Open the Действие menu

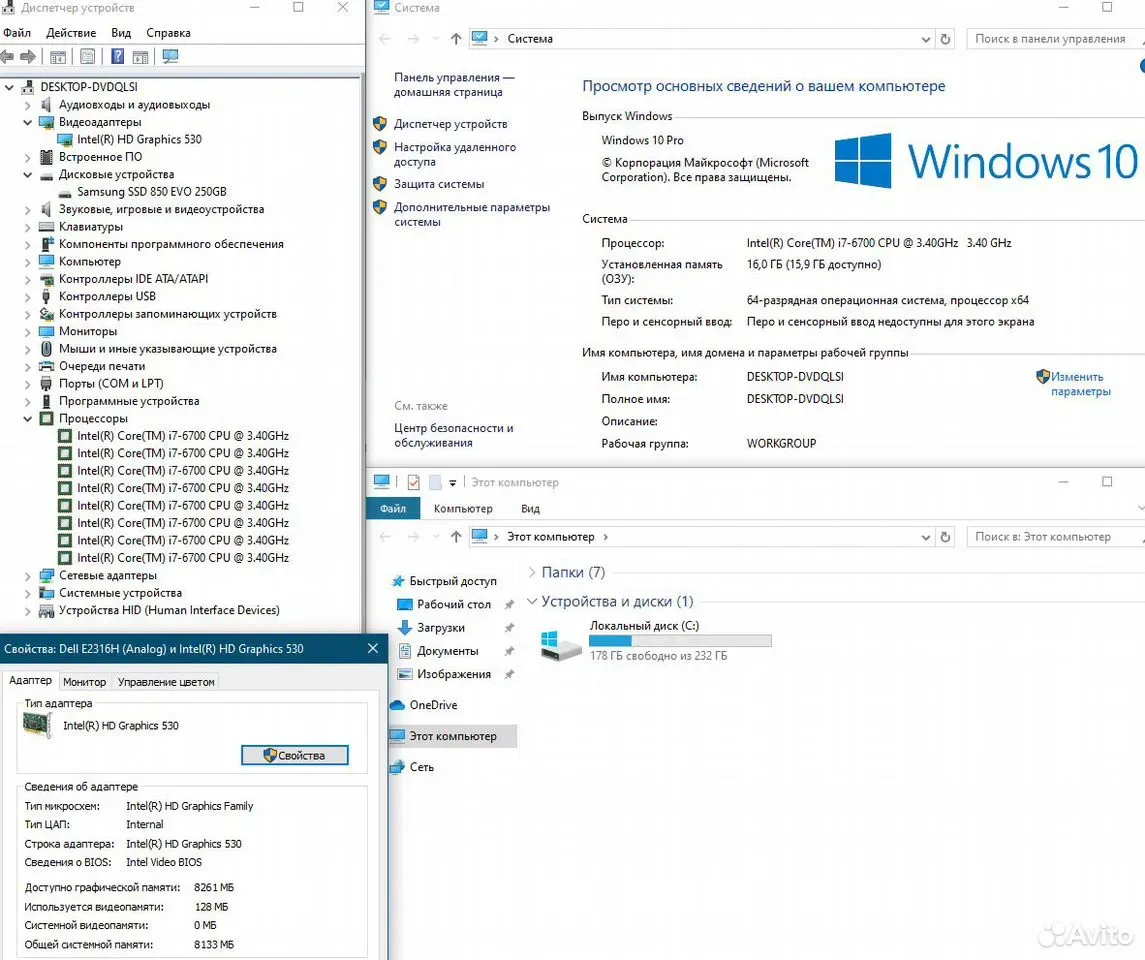71,33
